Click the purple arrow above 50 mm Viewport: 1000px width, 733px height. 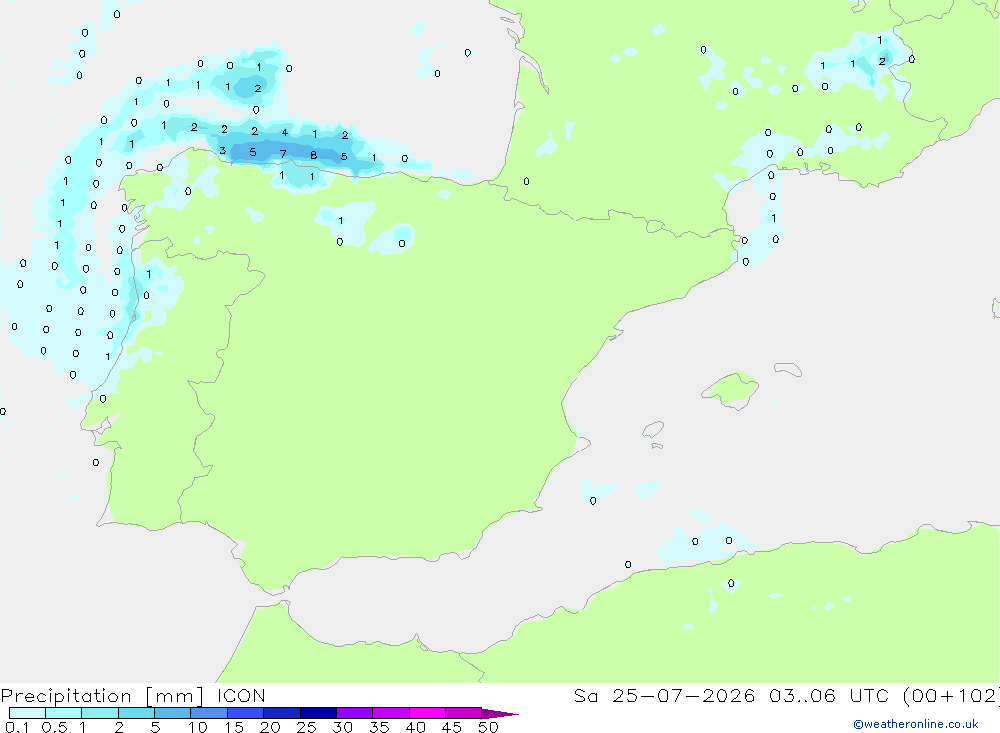tap(499, 714)
